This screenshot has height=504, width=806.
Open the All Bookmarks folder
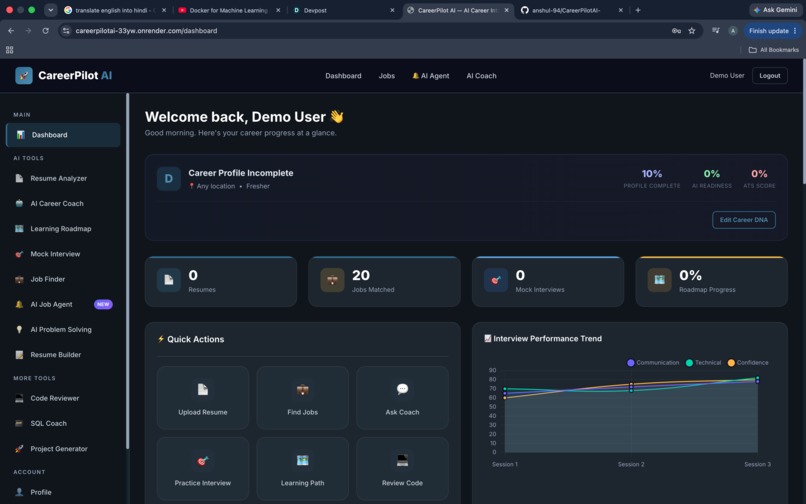[x=774, y=50]
